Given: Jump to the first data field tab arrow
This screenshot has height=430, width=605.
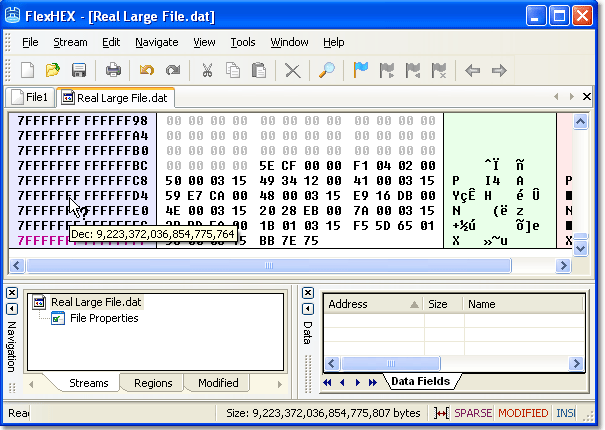Looking at the screenshot, I should coord(328,383).
